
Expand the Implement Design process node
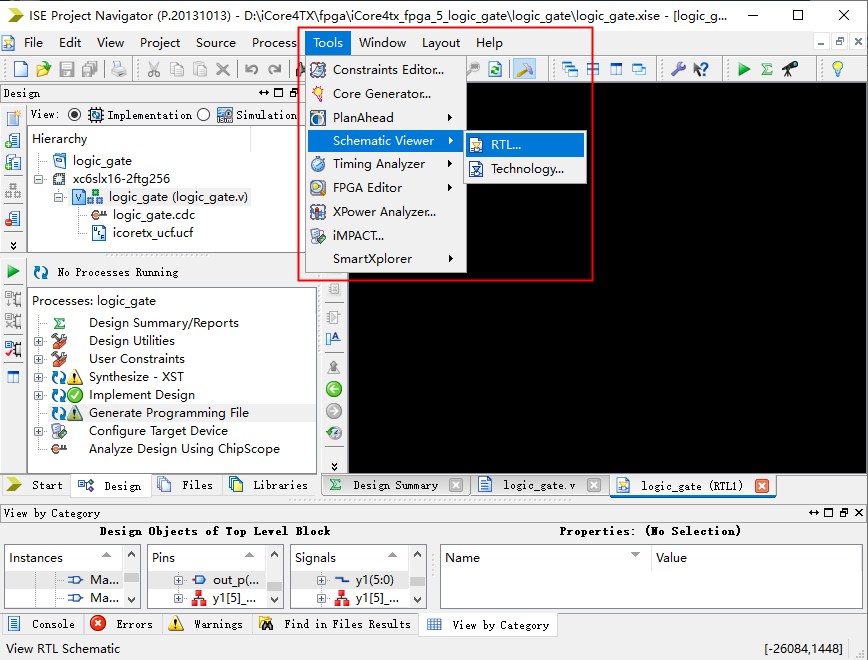point(39,395)
